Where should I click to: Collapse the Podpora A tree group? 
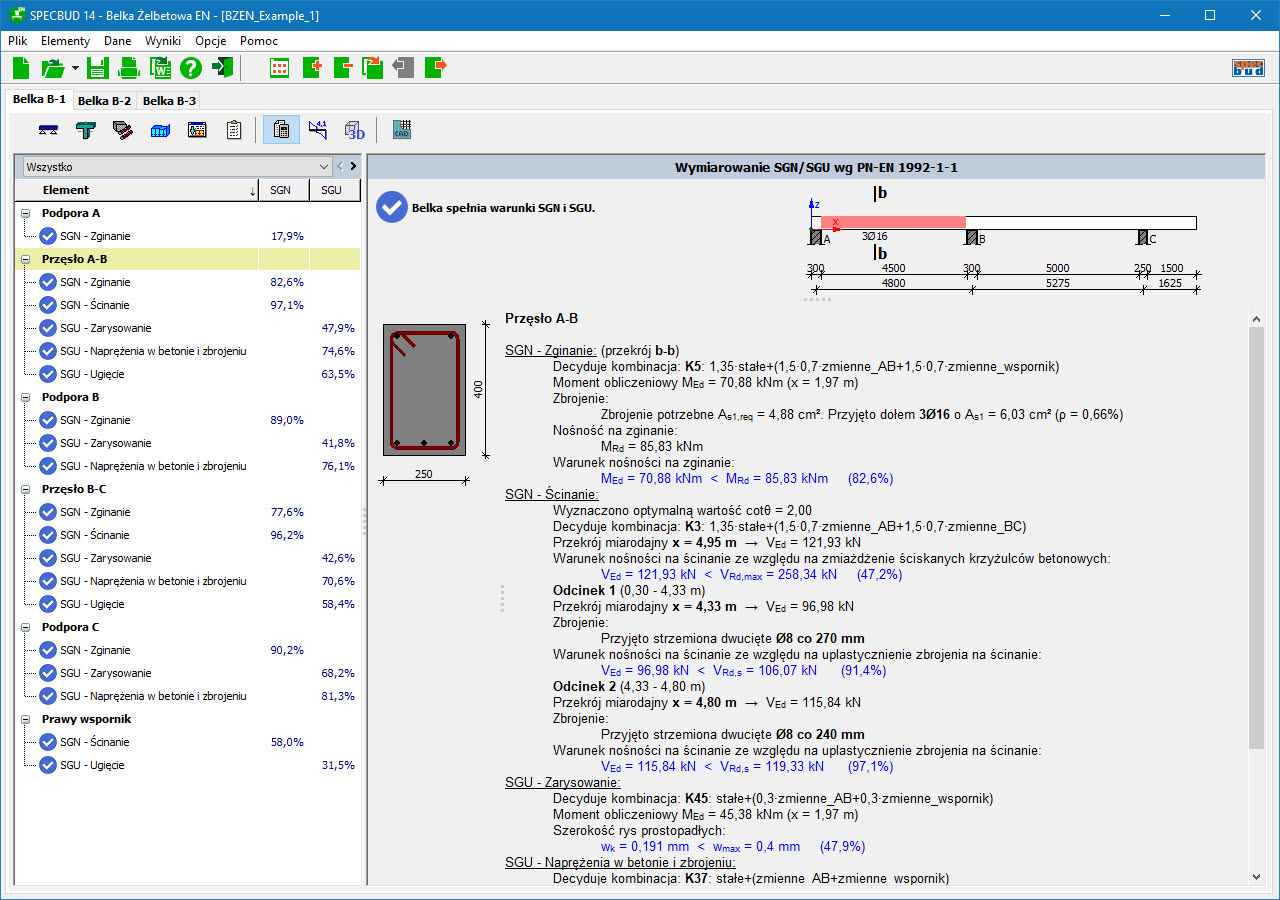tap(24, 213)
